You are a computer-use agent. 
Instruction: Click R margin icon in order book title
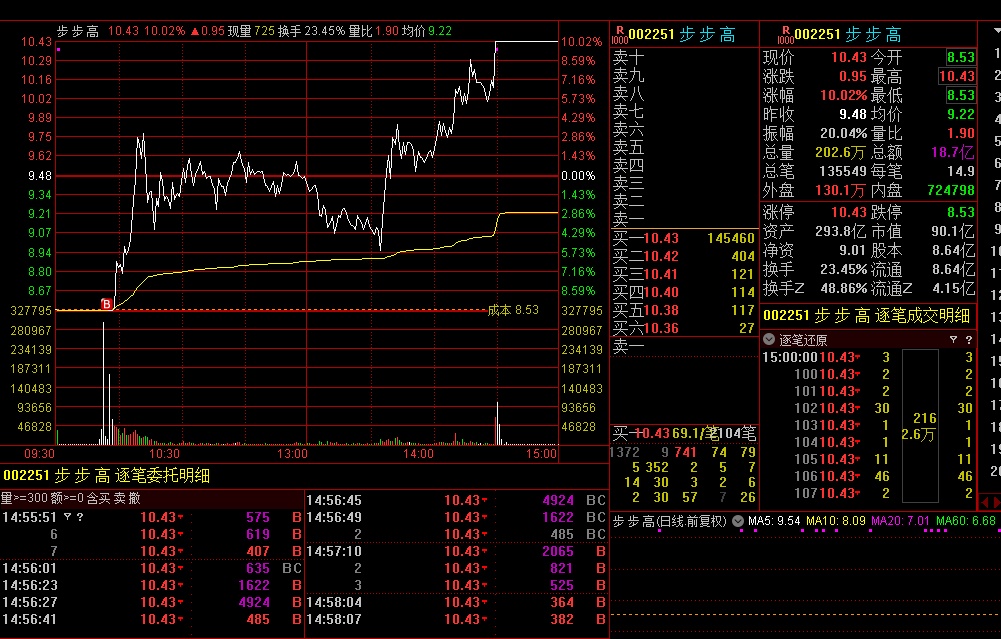point(619,34)
